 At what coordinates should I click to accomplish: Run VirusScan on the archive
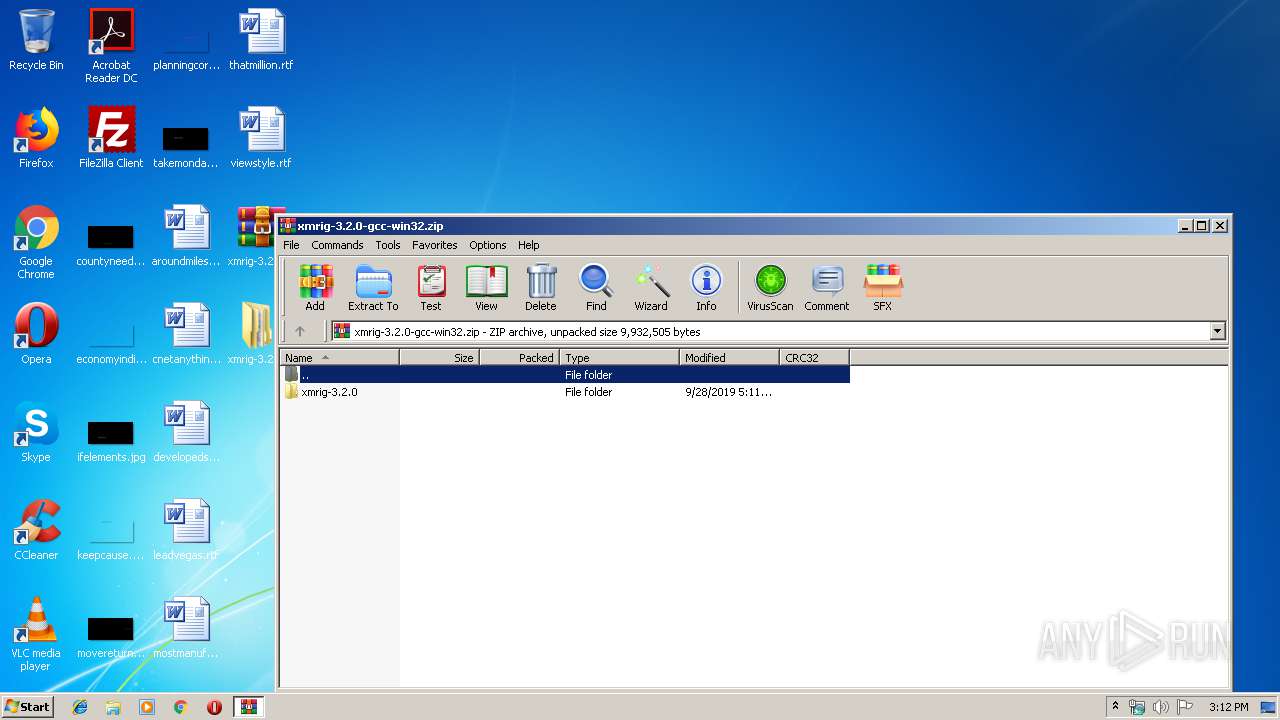point(770,288)
